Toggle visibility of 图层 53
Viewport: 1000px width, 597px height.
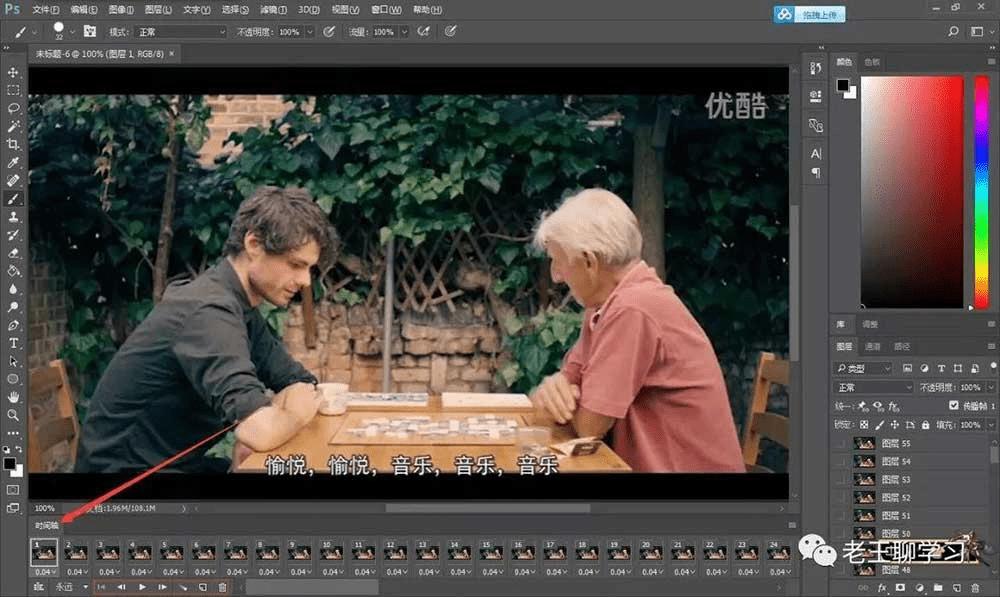pyautogui.click(x=841, y=479)
